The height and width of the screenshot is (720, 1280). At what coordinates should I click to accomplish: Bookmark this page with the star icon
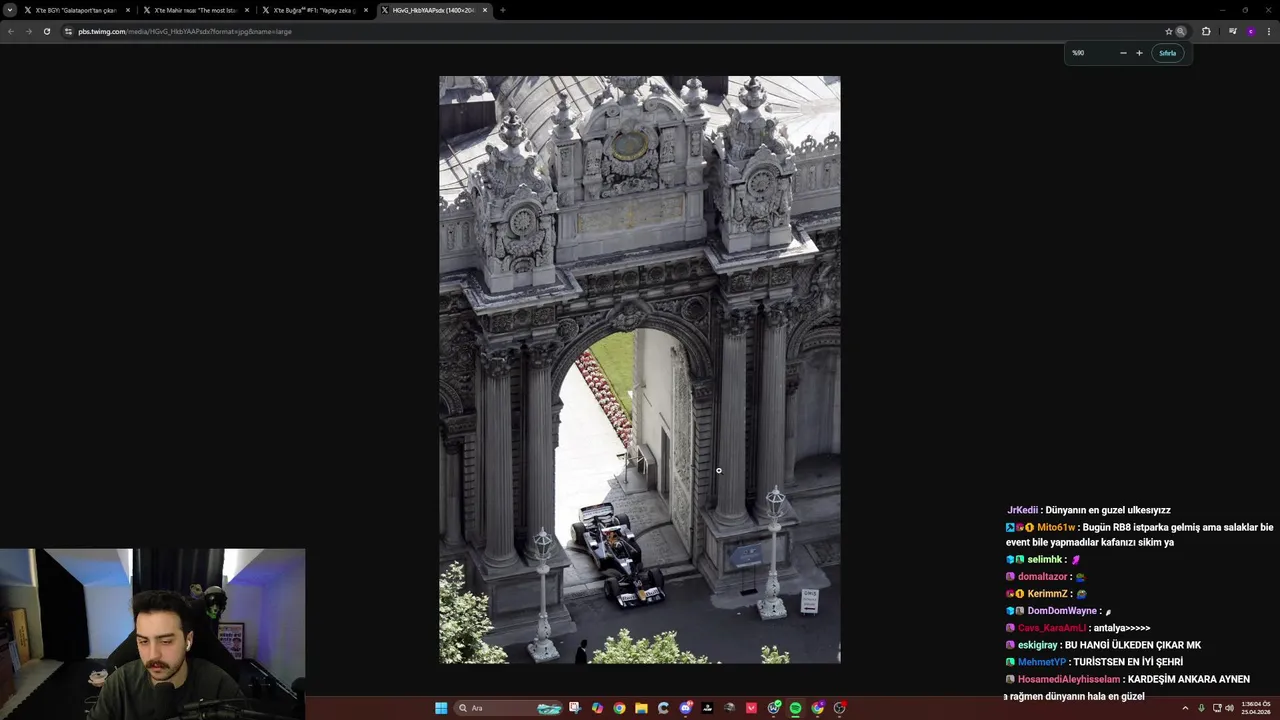pos(1168,31)
